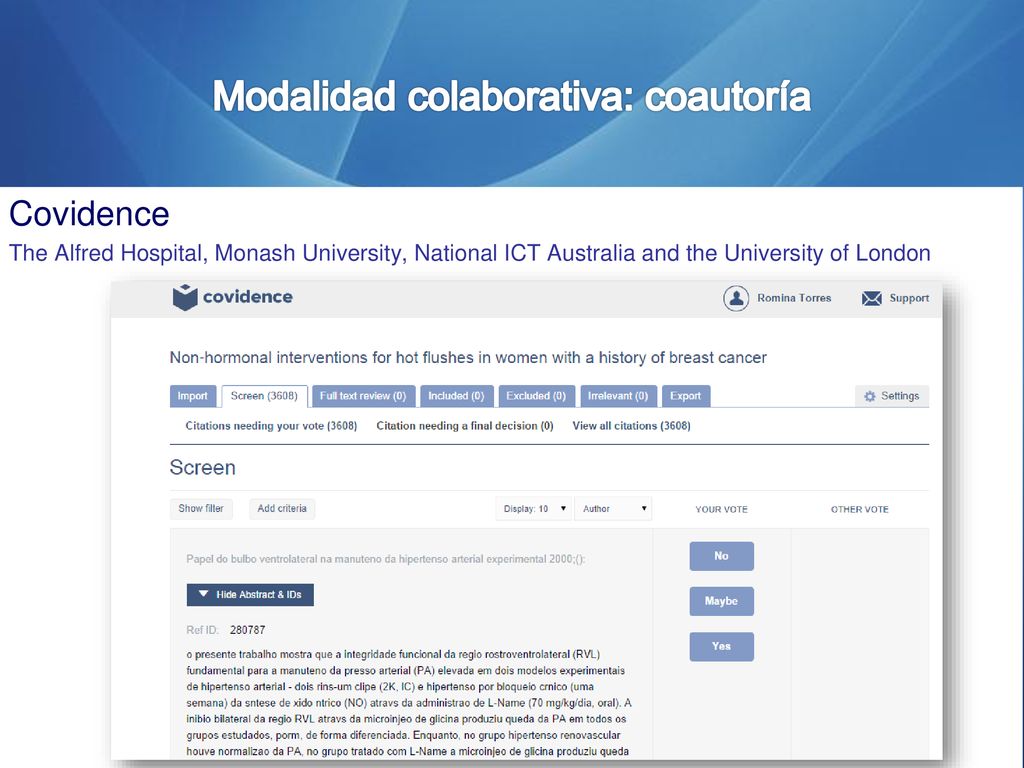Click the OTHER VOTE column header
The height and width of the screenshot is (768, 1024).
click(x=859, y=509)
